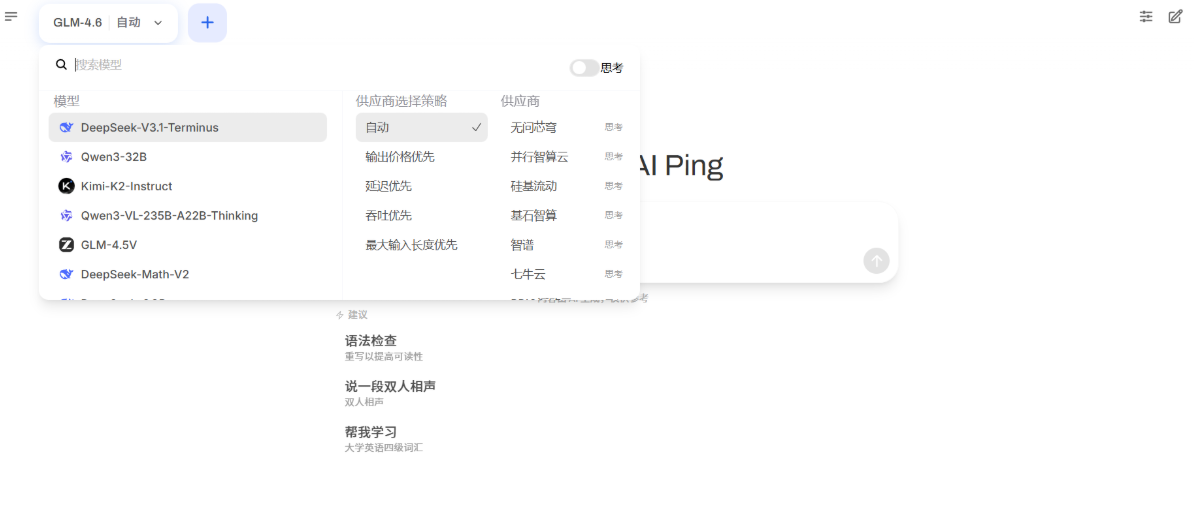Click the 模型 column header
This screenshot has height=506, width=1194.
(x=67, y=101)
